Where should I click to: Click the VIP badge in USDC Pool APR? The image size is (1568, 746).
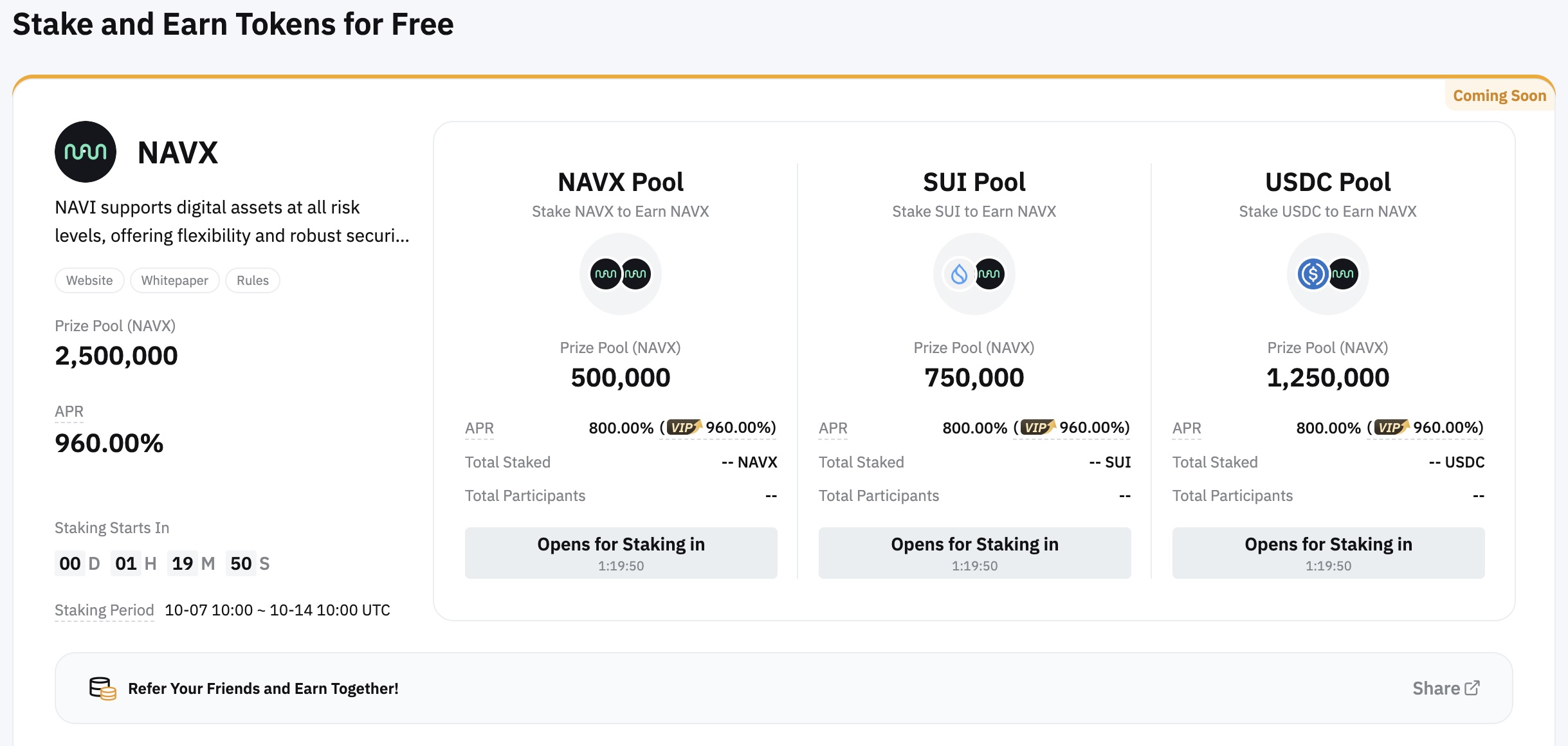[x=1392, y=427]
